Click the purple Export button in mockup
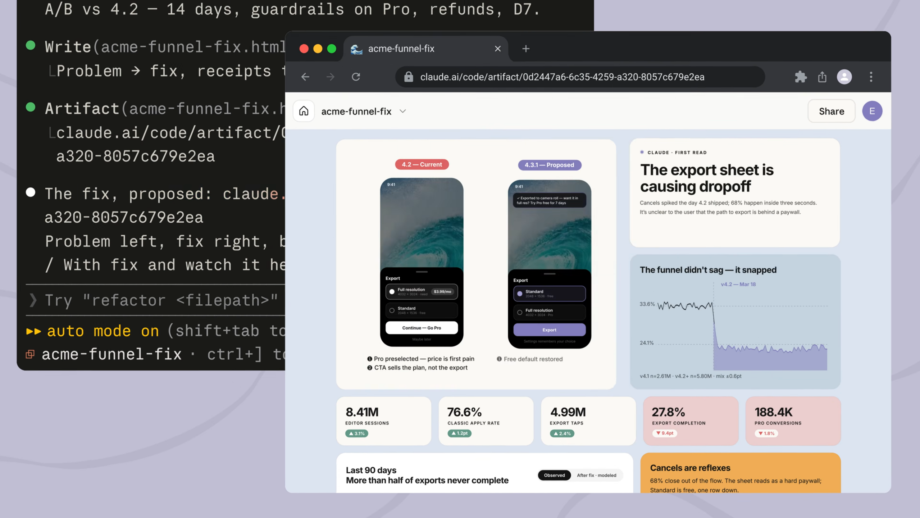Screen dimensions: 920x518 (549, 330)
